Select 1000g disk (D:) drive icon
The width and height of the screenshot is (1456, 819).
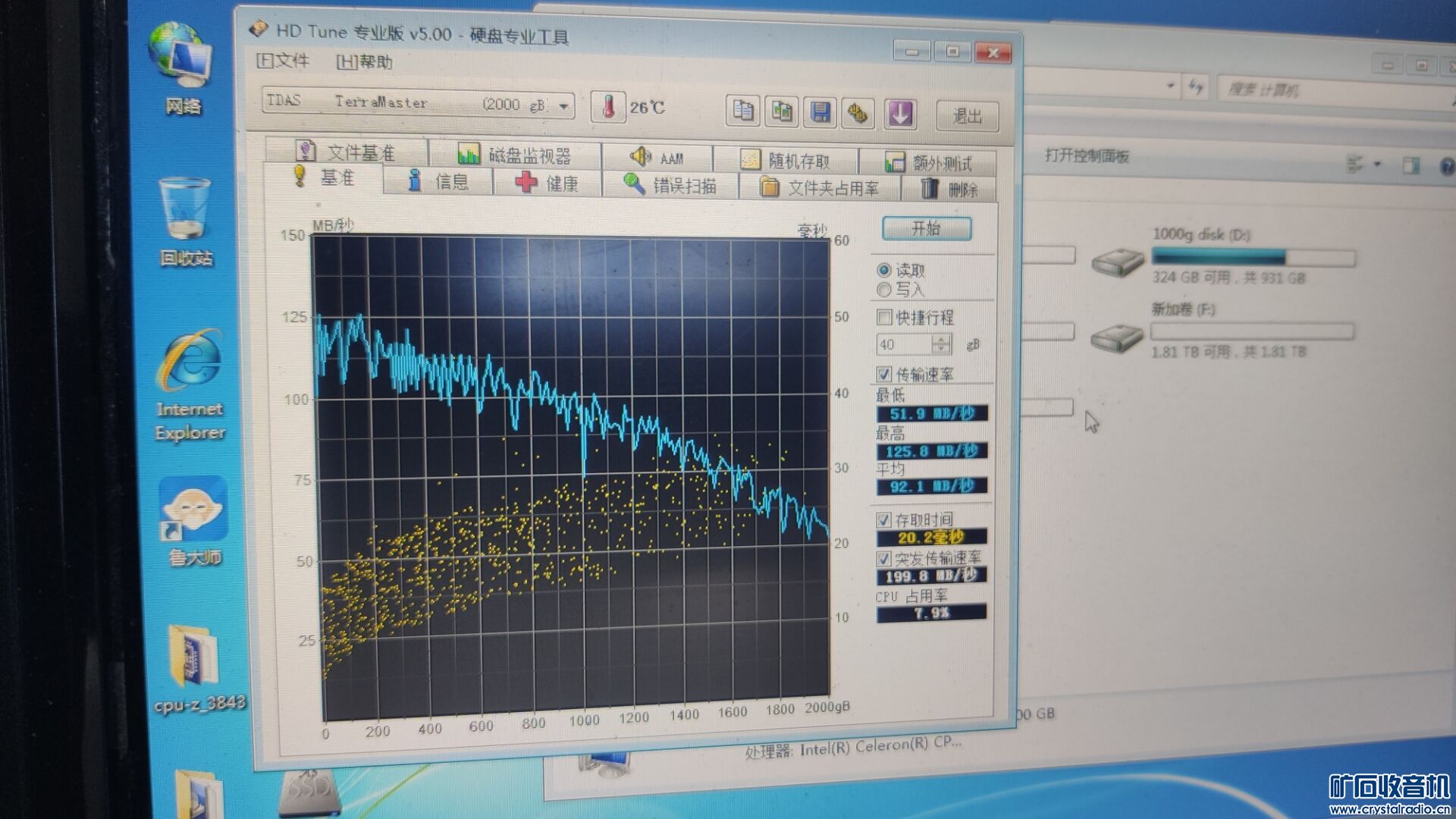pyautogui.click(x=1118, y=262)
